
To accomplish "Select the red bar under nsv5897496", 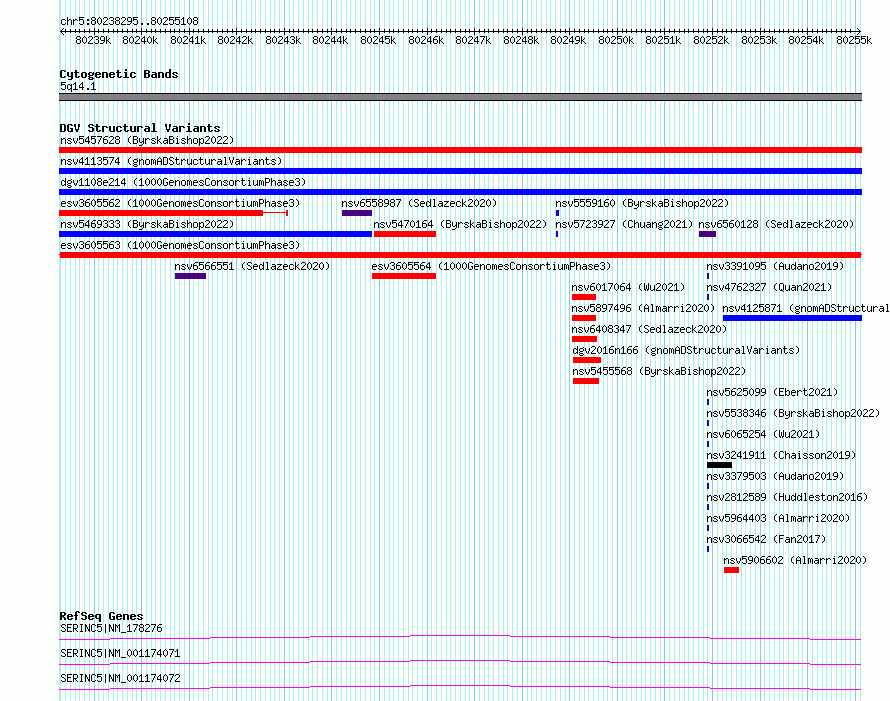I will click(584, 318).
